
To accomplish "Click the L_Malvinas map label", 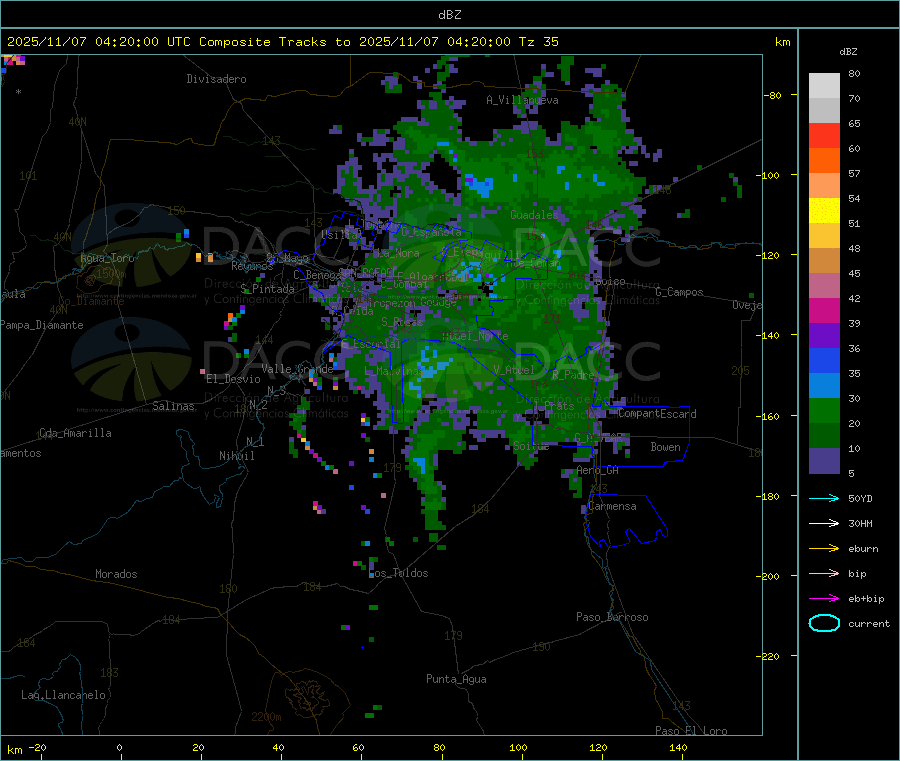I will tap(393, 371).
